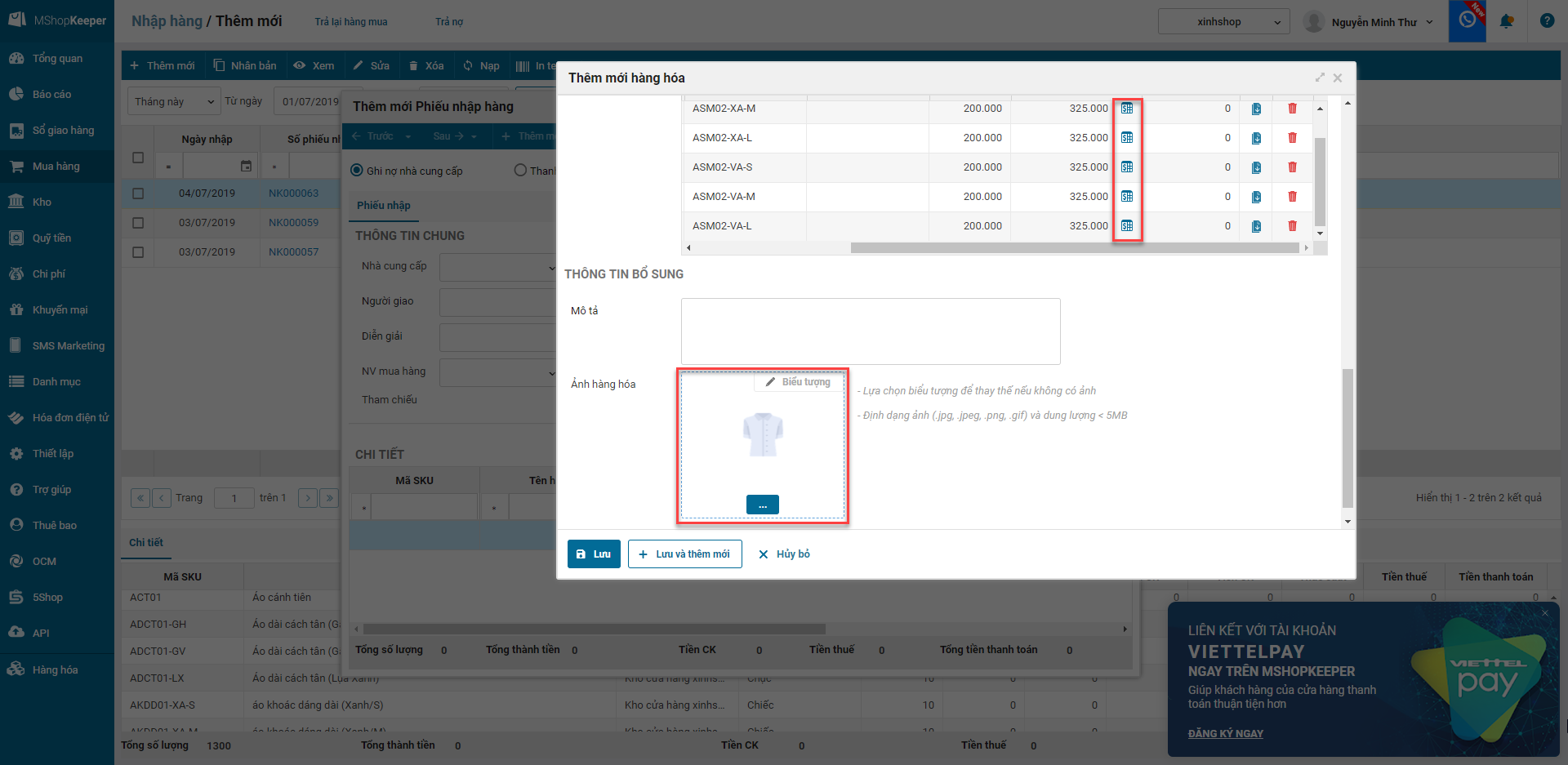The width and height of the screenshot is (1568, 765).
Task: Click the Lưu save button
Action: pyautogui.click(x=594, y=554)
